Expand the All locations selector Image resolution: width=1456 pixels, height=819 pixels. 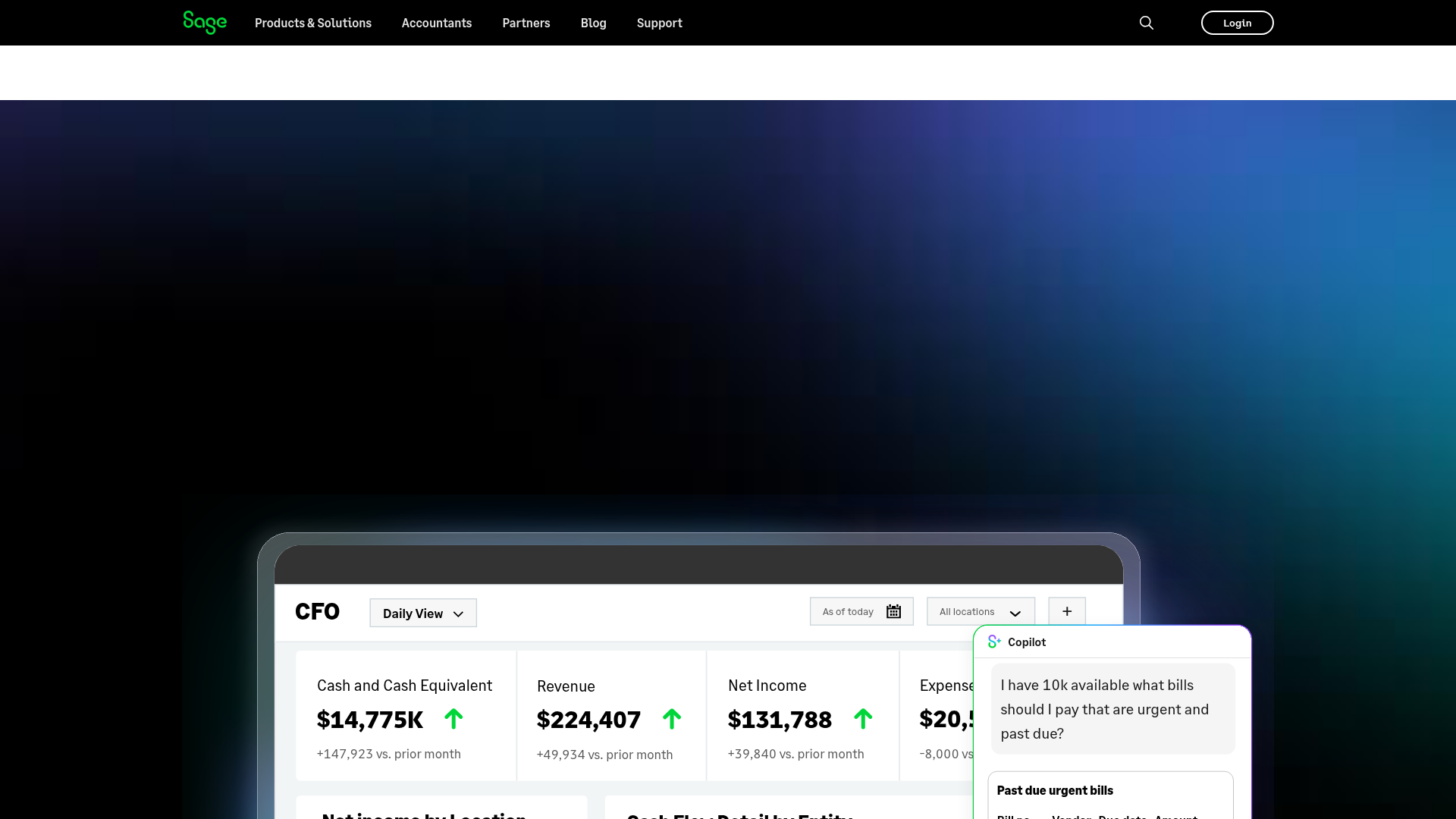point(980,611)
